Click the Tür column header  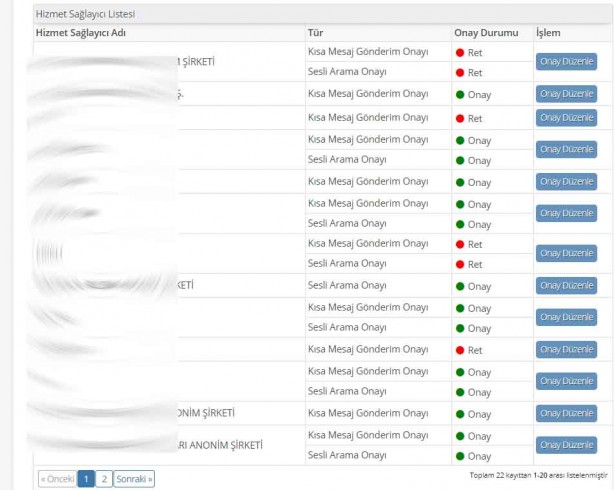(x=317, y=33)
